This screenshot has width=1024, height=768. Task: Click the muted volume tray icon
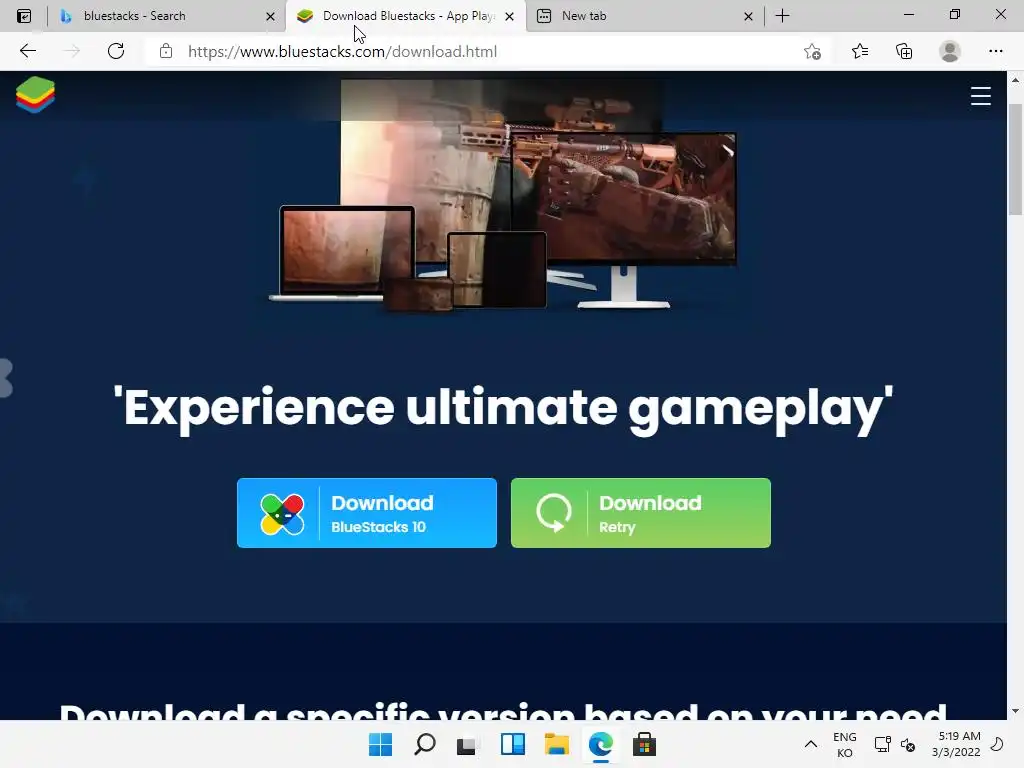point(908,744)
